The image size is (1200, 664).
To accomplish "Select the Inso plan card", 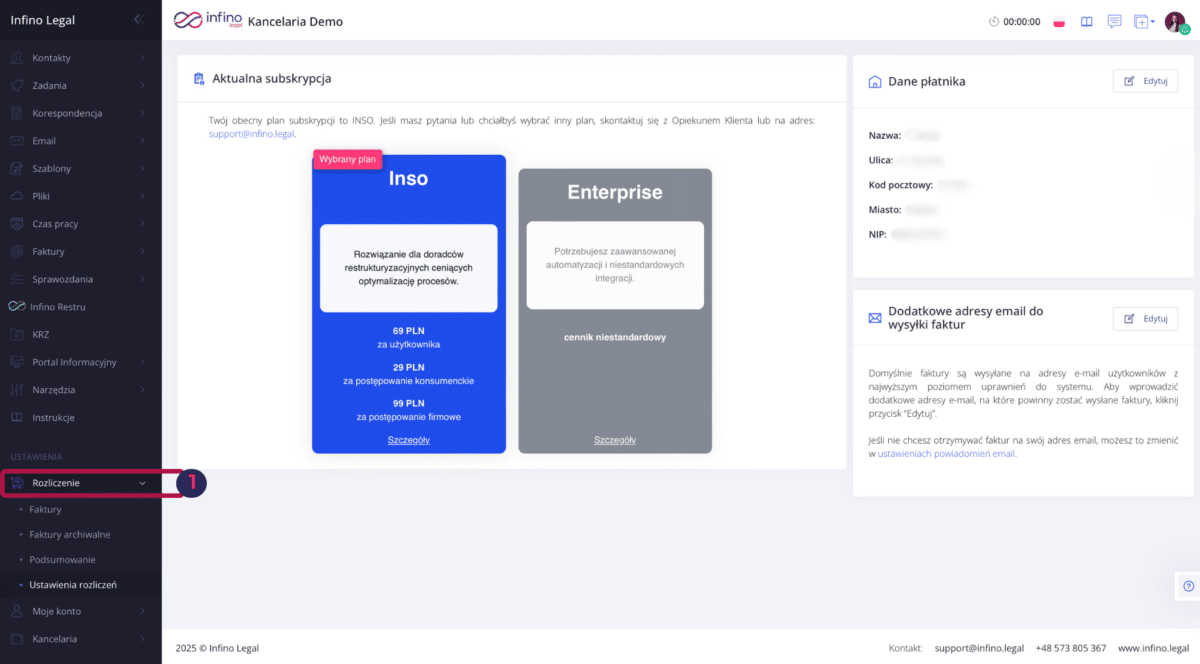I will tap(409, 304).
